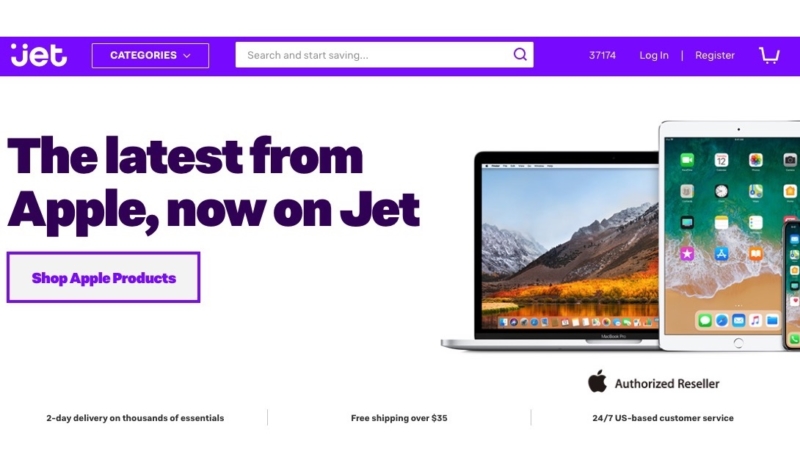Click Free shipping over $35 text

click(399, 418)
